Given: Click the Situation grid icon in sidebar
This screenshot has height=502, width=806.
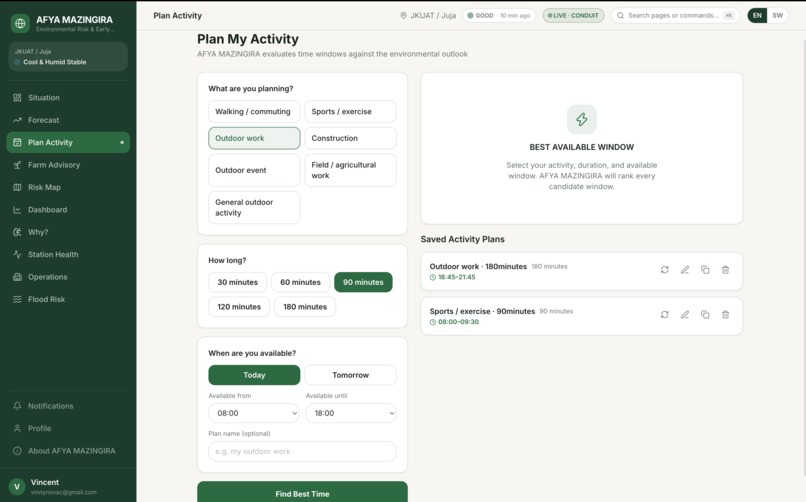Looking at the screenshot, I should pos(17,98).
